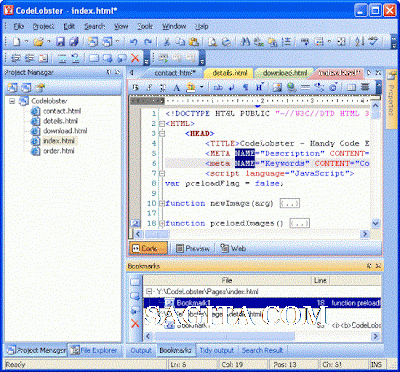Collapse the Codelobster project tree node
The height and width of the screenshot is (372, 400).
(12, 101)
